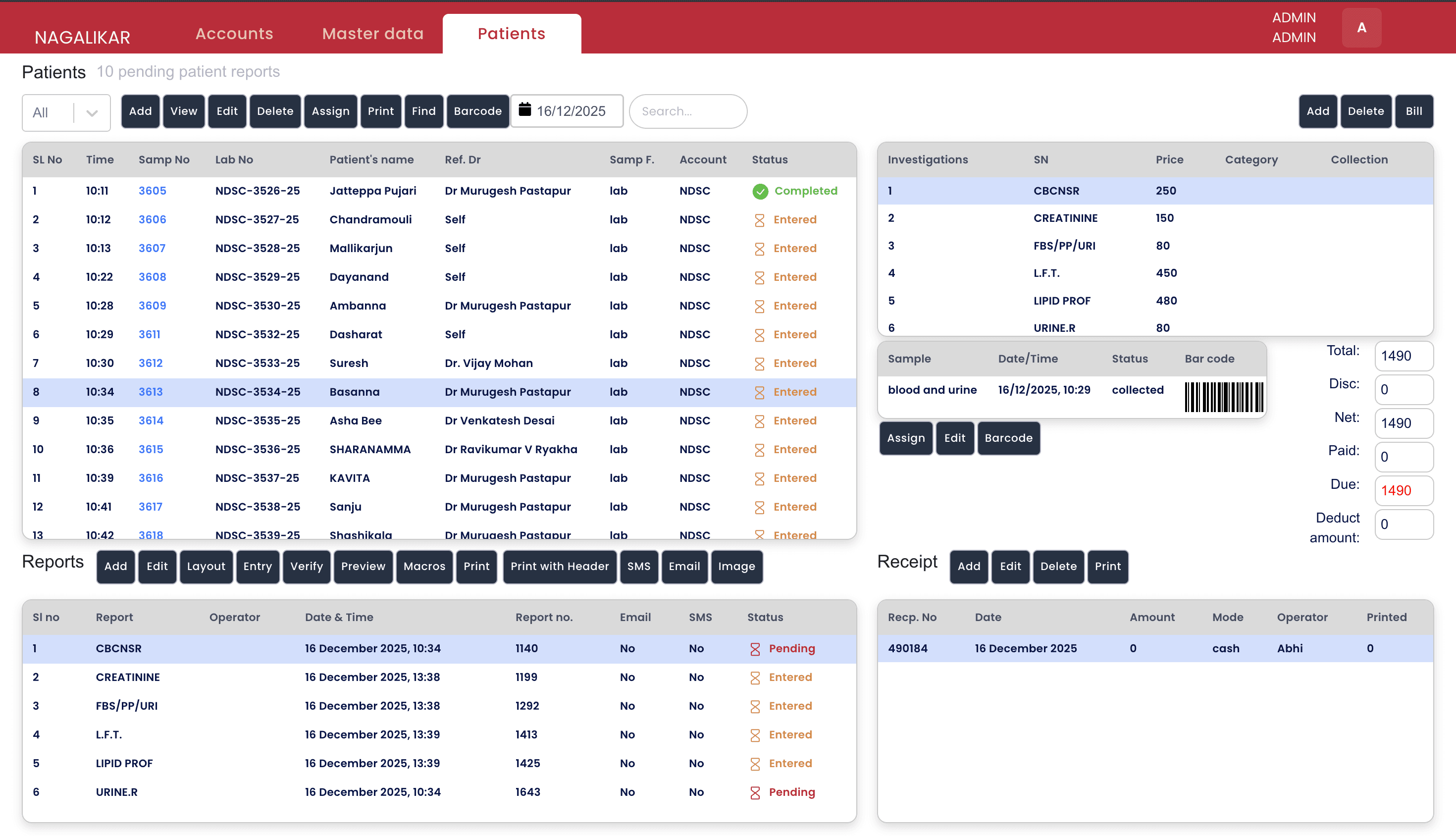Click the Entered status icon on Basanna's row

click(x=759, y=392)
